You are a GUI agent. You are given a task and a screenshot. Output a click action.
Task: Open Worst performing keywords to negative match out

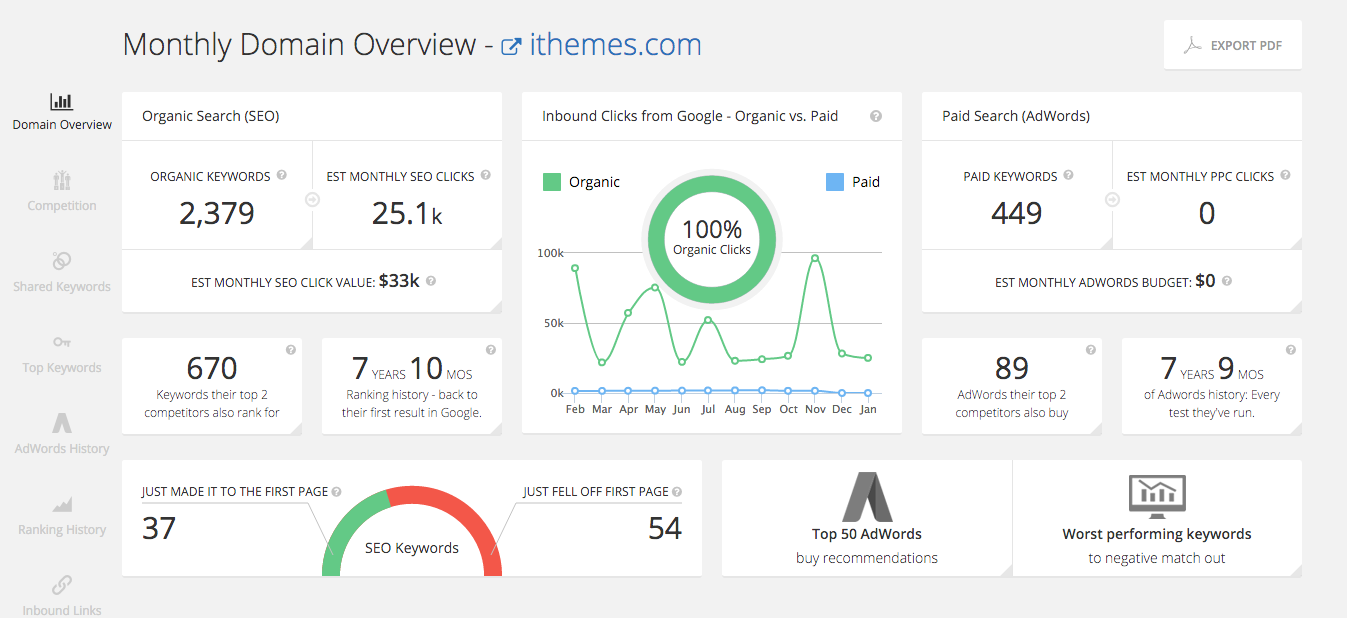(1157, 518)
